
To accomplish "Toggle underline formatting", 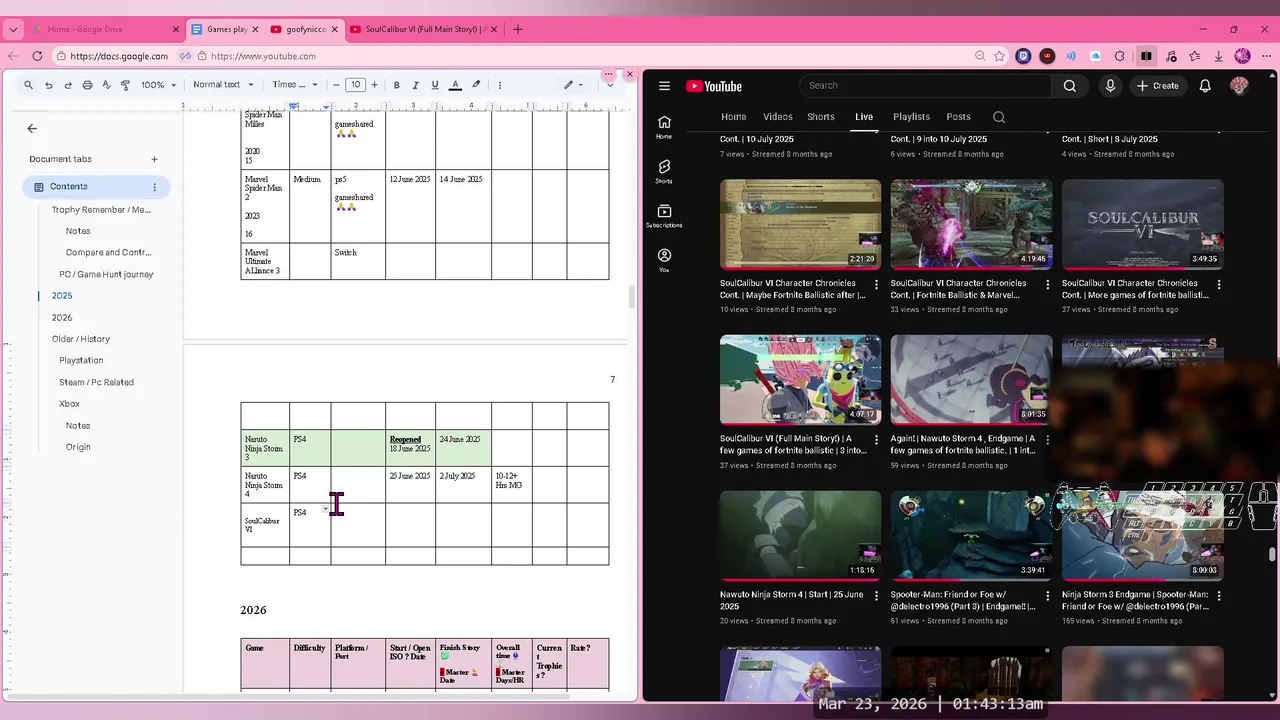I will [x=434, y=85].
